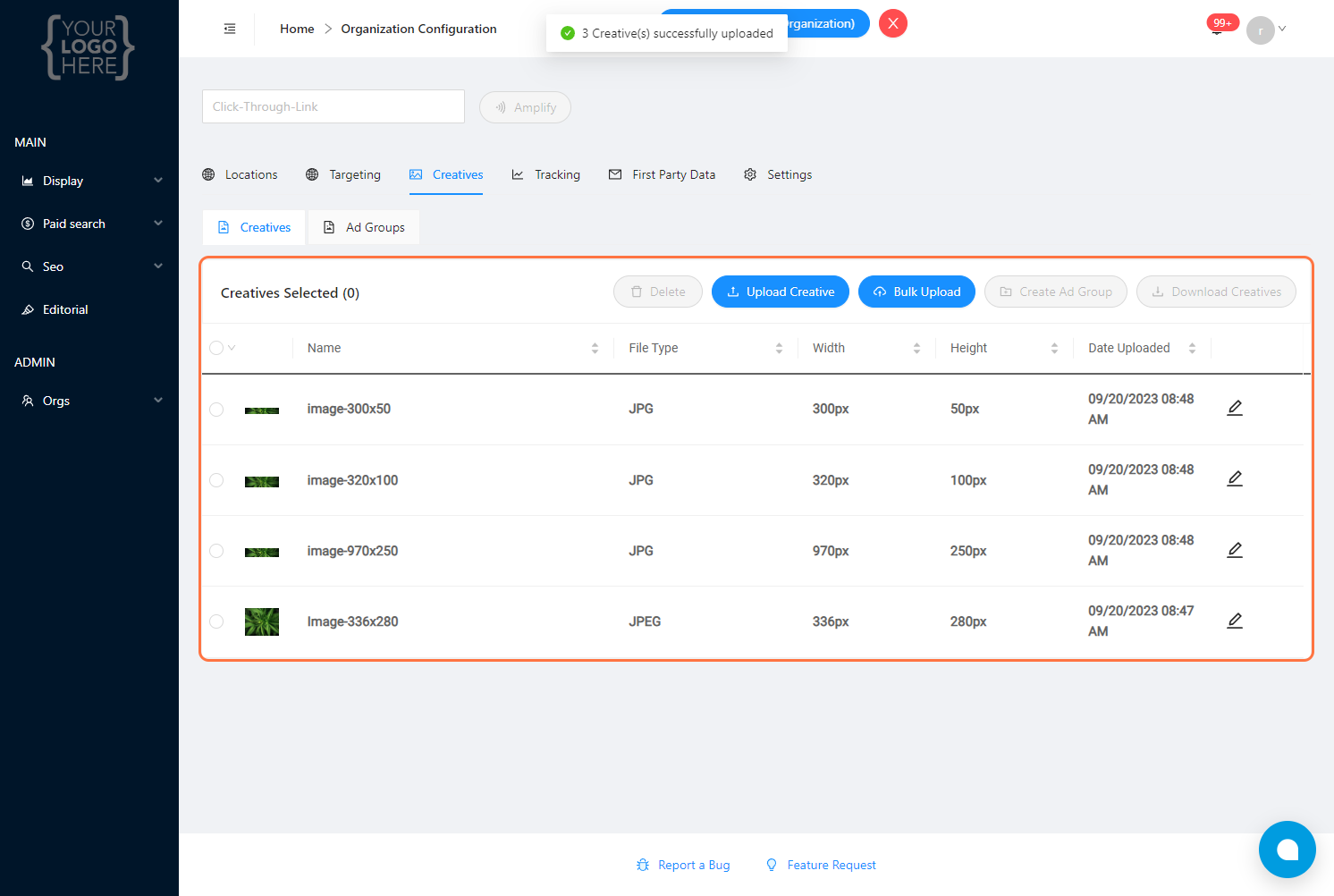Toggle the select-all checkbox in header
1334x896 pixels.
pyautogui.click(x=216, y=348)
